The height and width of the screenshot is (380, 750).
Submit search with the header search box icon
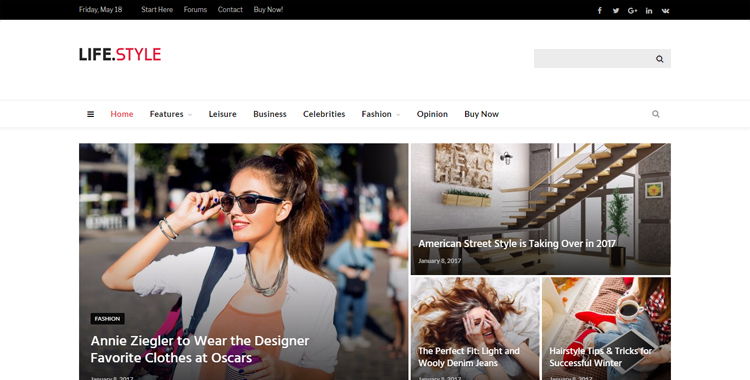(x=660, y=59)
